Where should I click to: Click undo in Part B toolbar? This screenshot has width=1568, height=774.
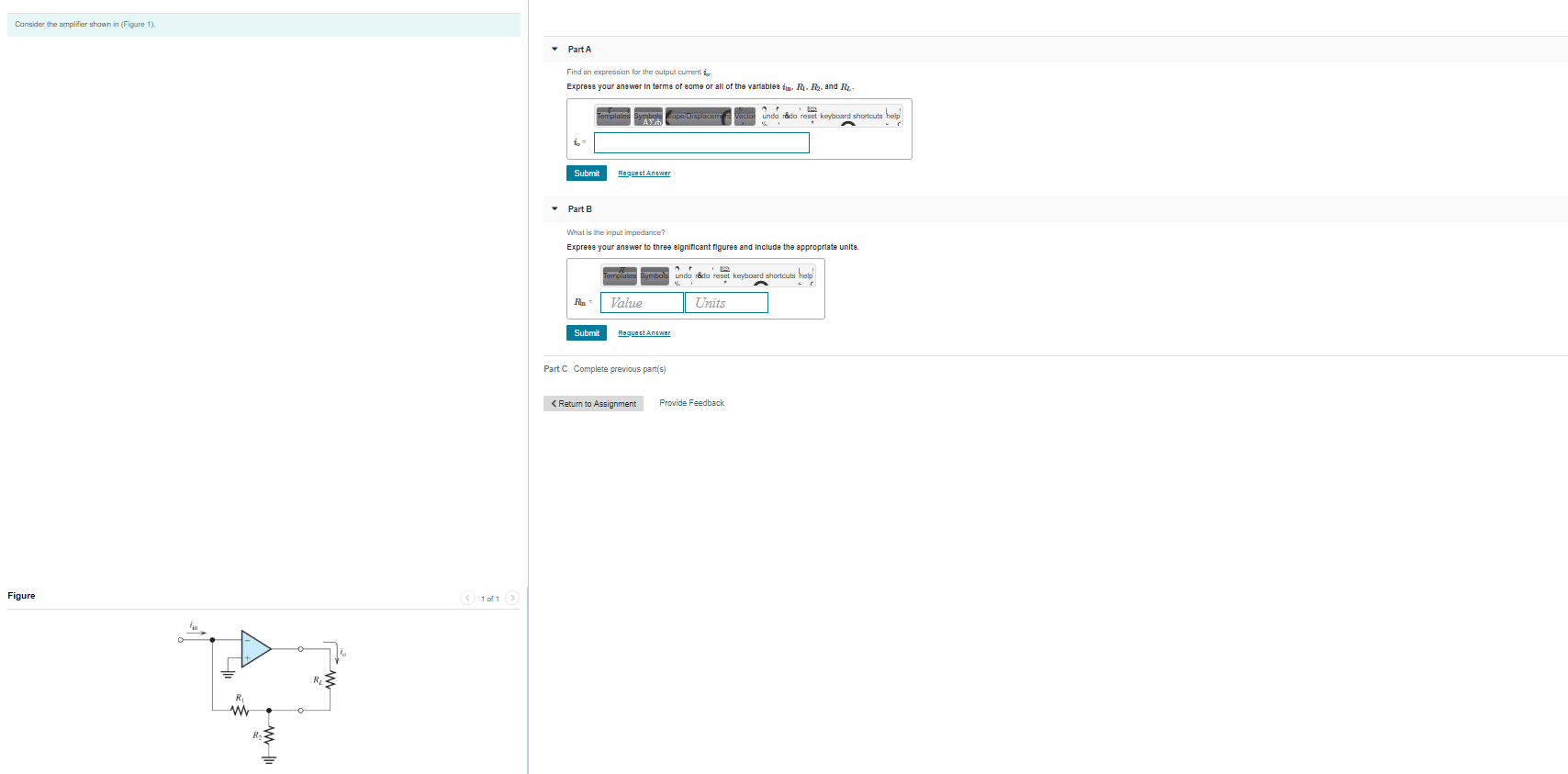point(683,276)
